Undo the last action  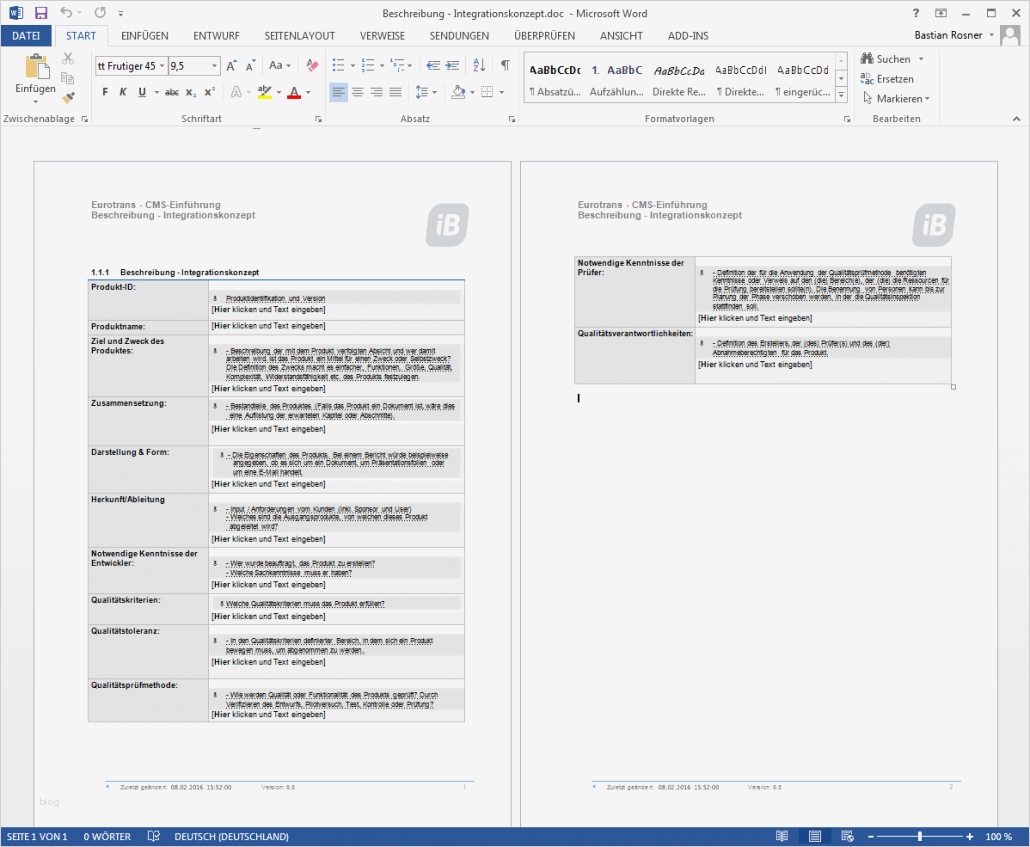point(66,12)
